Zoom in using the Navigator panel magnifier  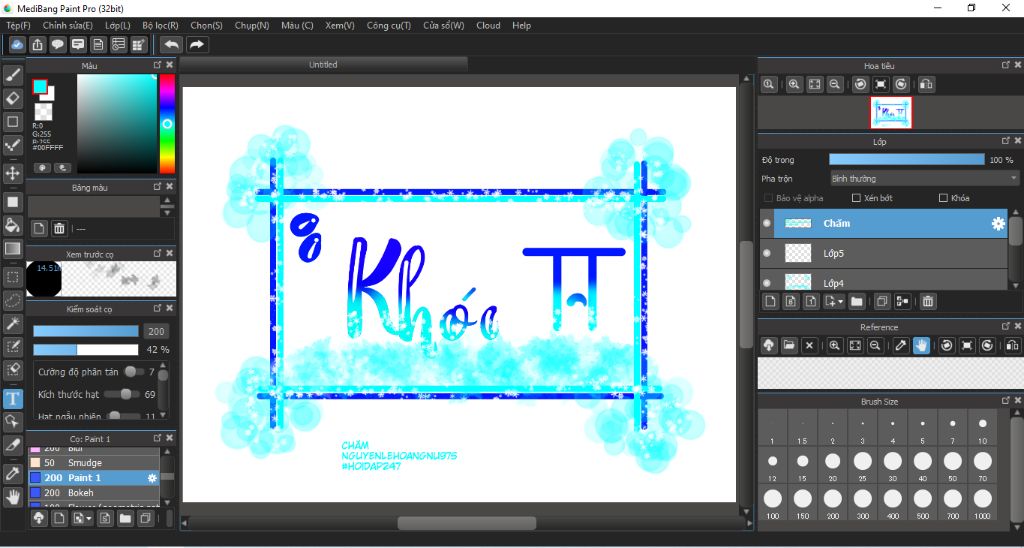pyautogui.click(x=794, y=84)
